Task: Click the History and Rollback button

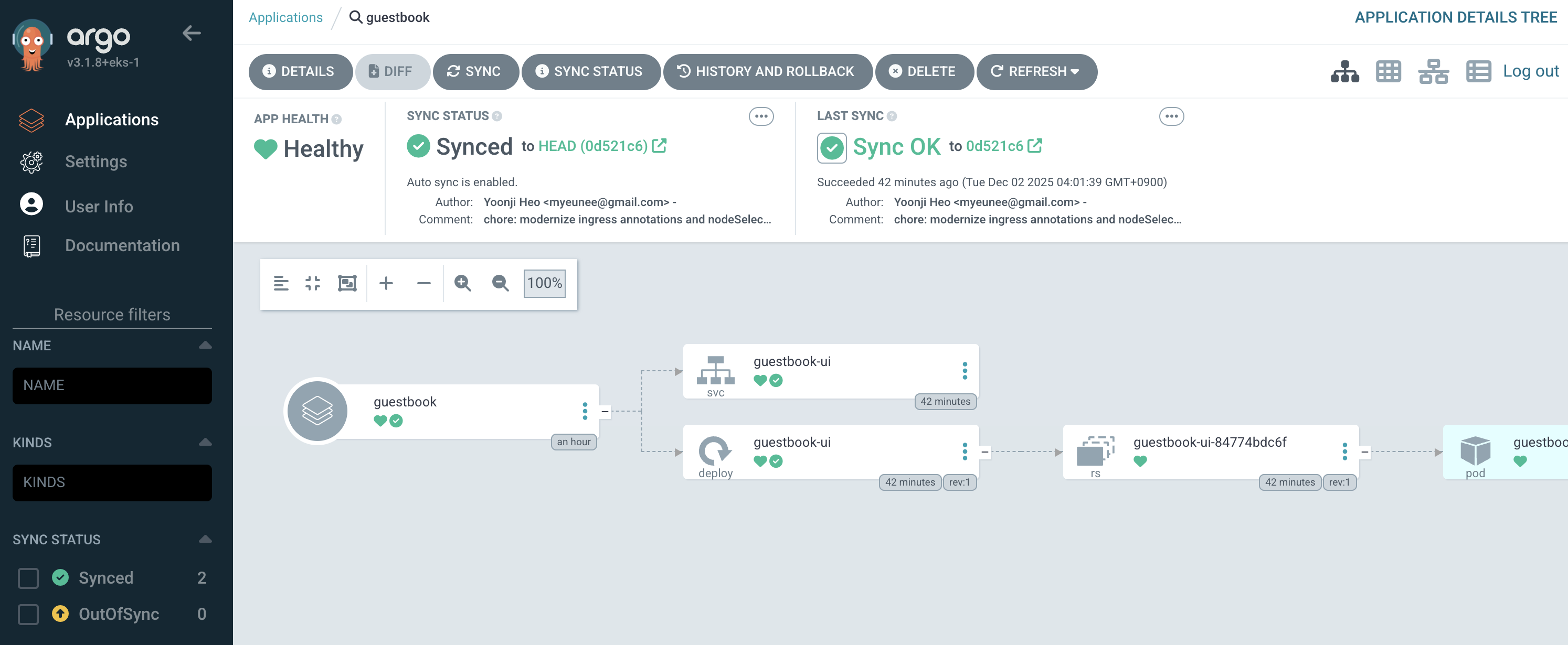Action: (767, 72)
